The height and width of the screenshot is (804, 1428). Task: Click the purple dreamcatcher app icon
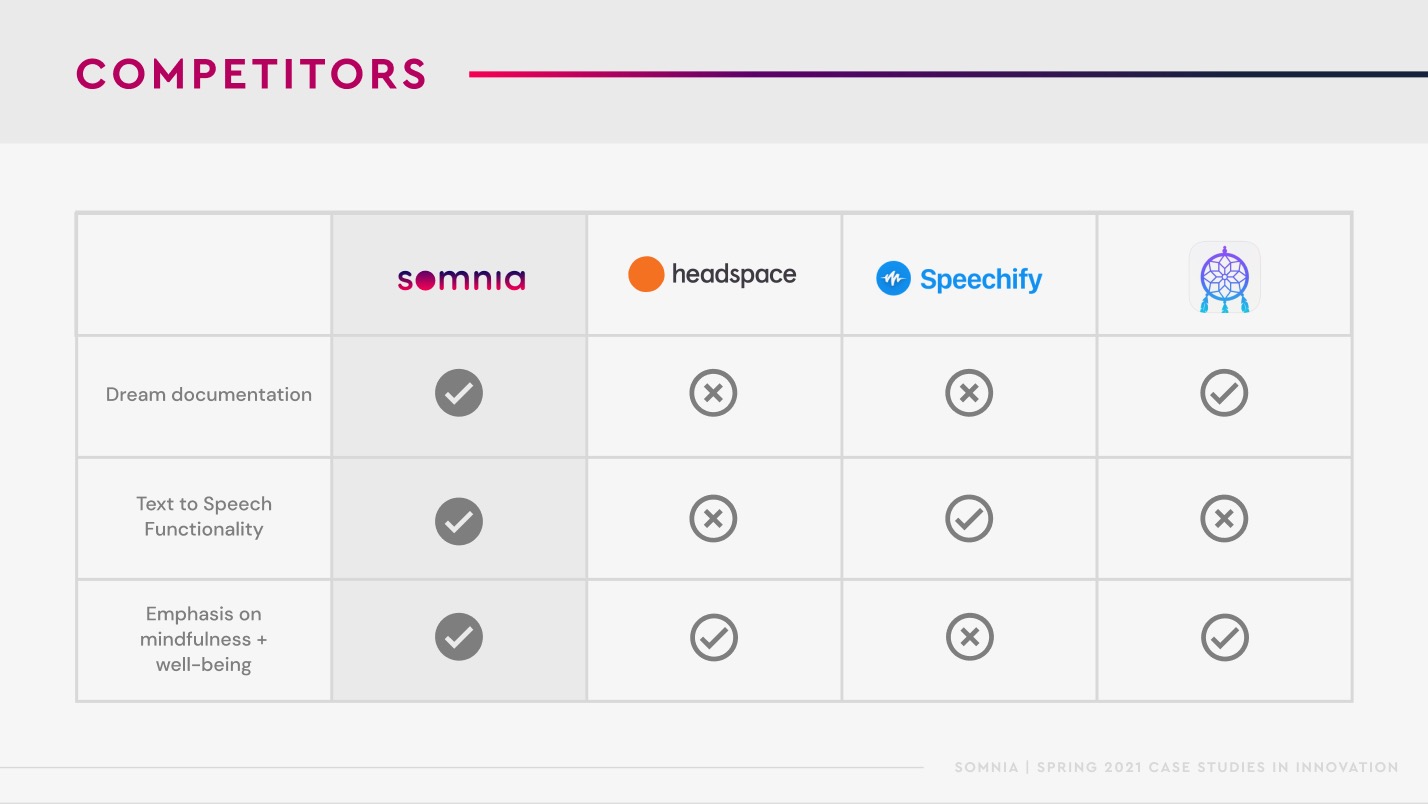(1224, 277)
